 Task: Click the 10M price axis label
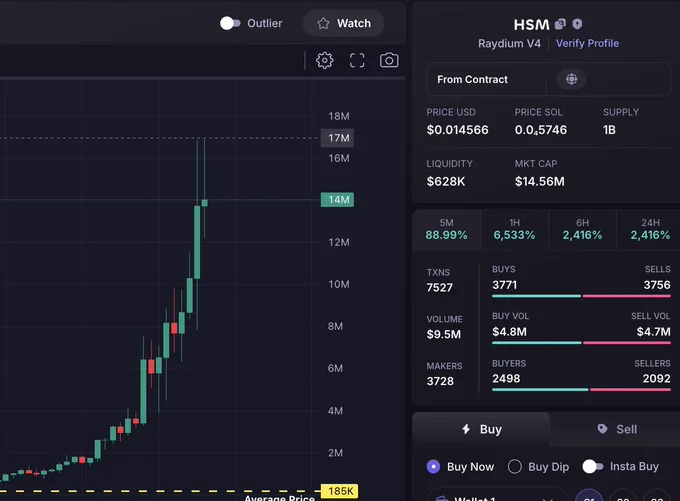(339, 285)
